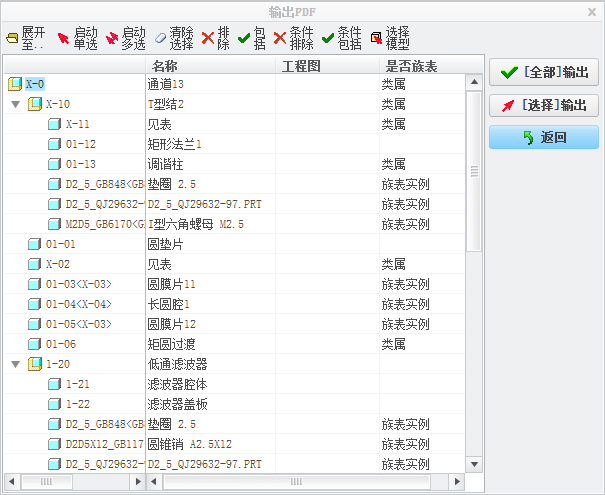Click the part icon for D2D5X12_GB117
The image size is (605, 495).
(54, 444)
